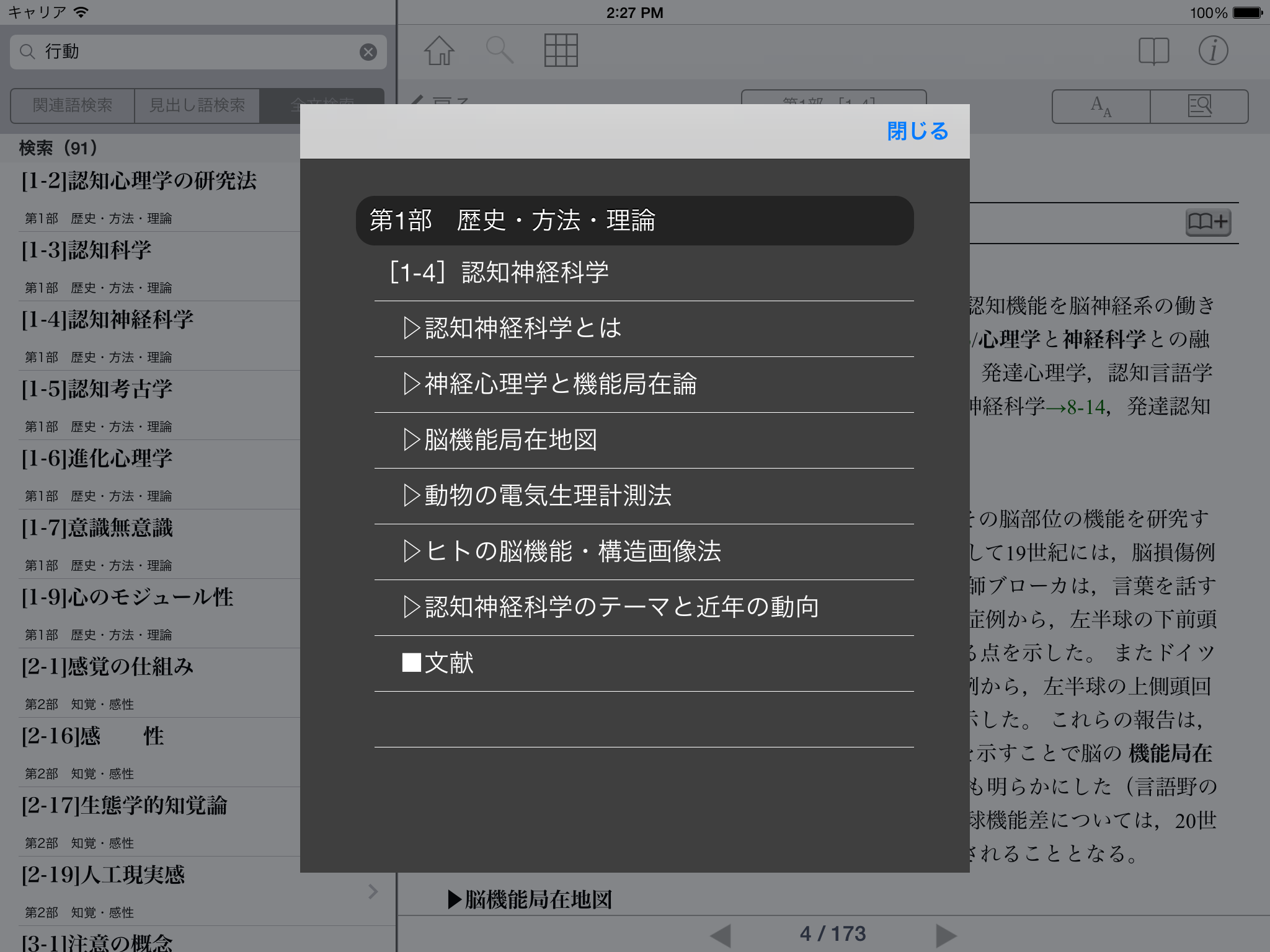Tap the info circle icon
Screen dimensions: 1270x952
[1212, 51]
